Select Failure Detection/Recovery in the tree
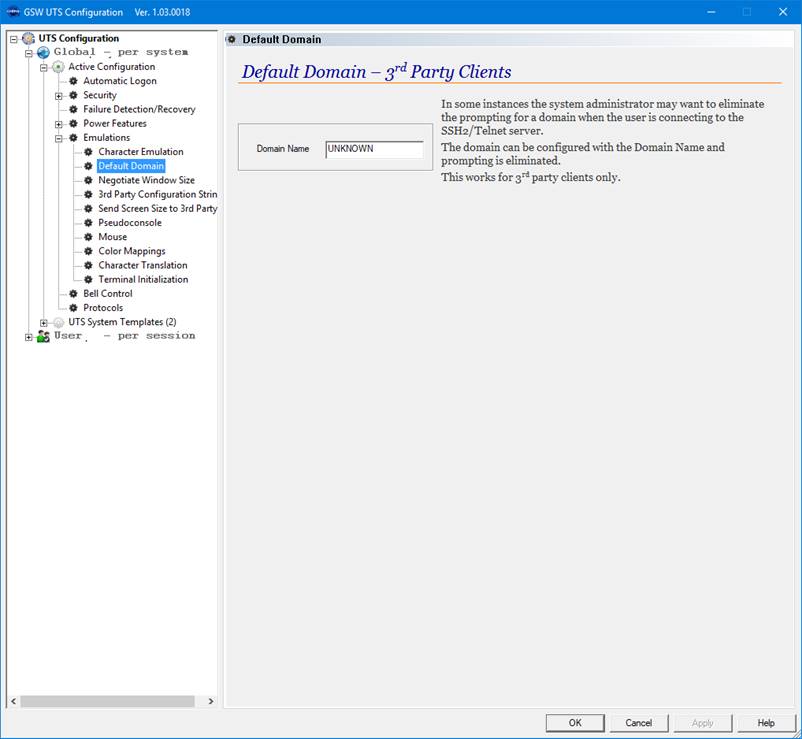The height and width of the screenshot is (739, 802). [x=139, y=109]
